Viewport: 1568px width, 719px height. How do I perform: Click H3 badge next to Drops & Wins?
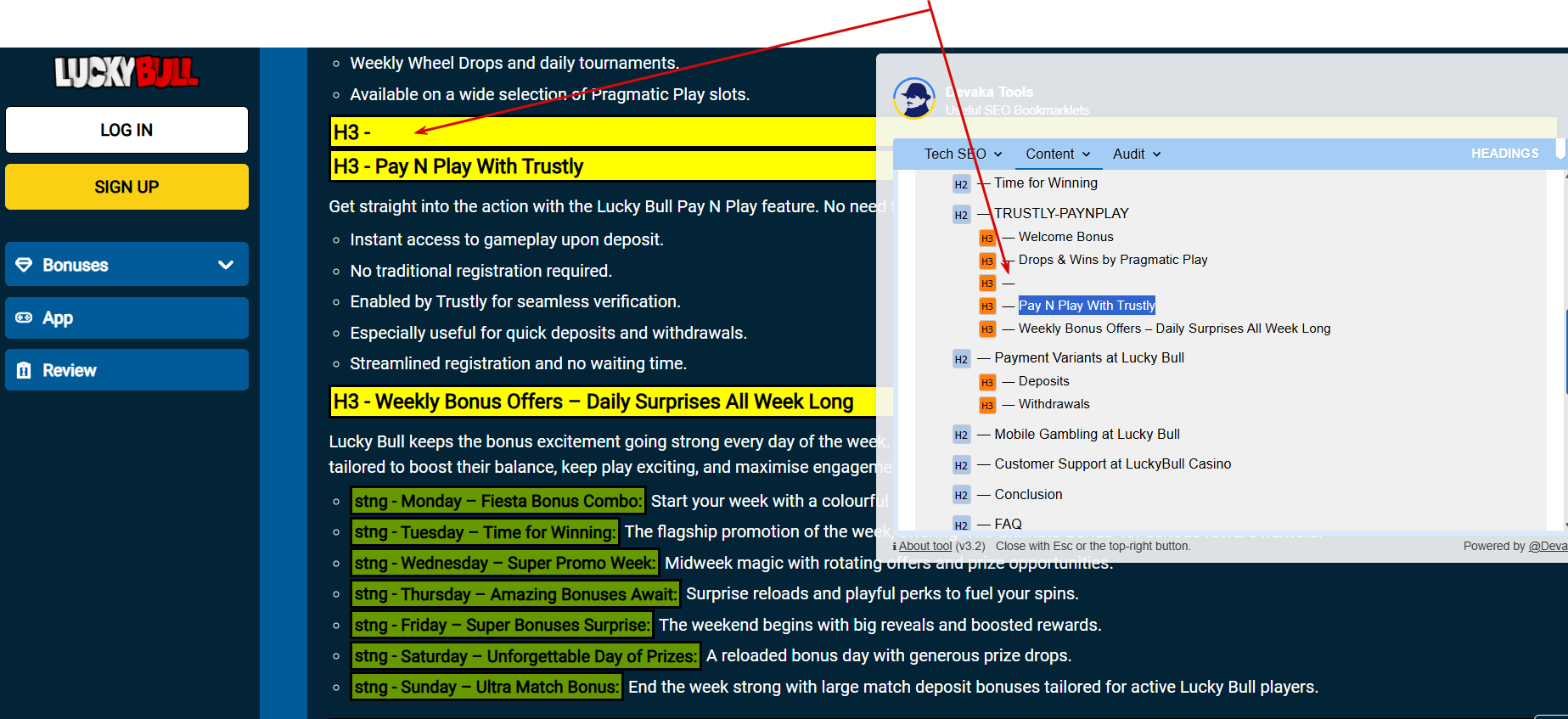[987, 261]
